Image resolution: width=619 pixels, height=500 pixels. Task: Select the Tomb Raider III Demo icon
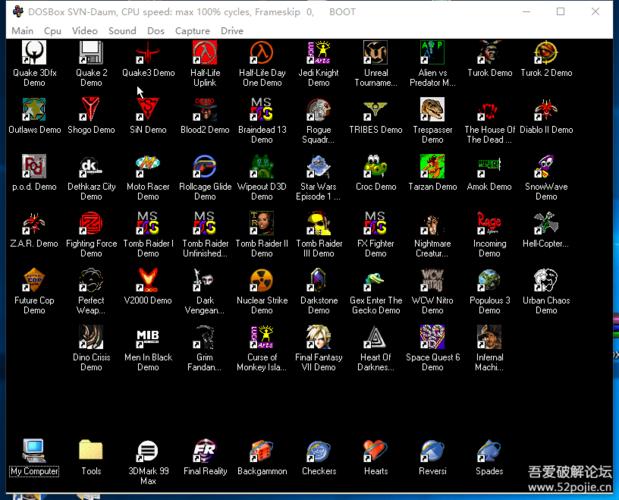[x=318, y=223]
